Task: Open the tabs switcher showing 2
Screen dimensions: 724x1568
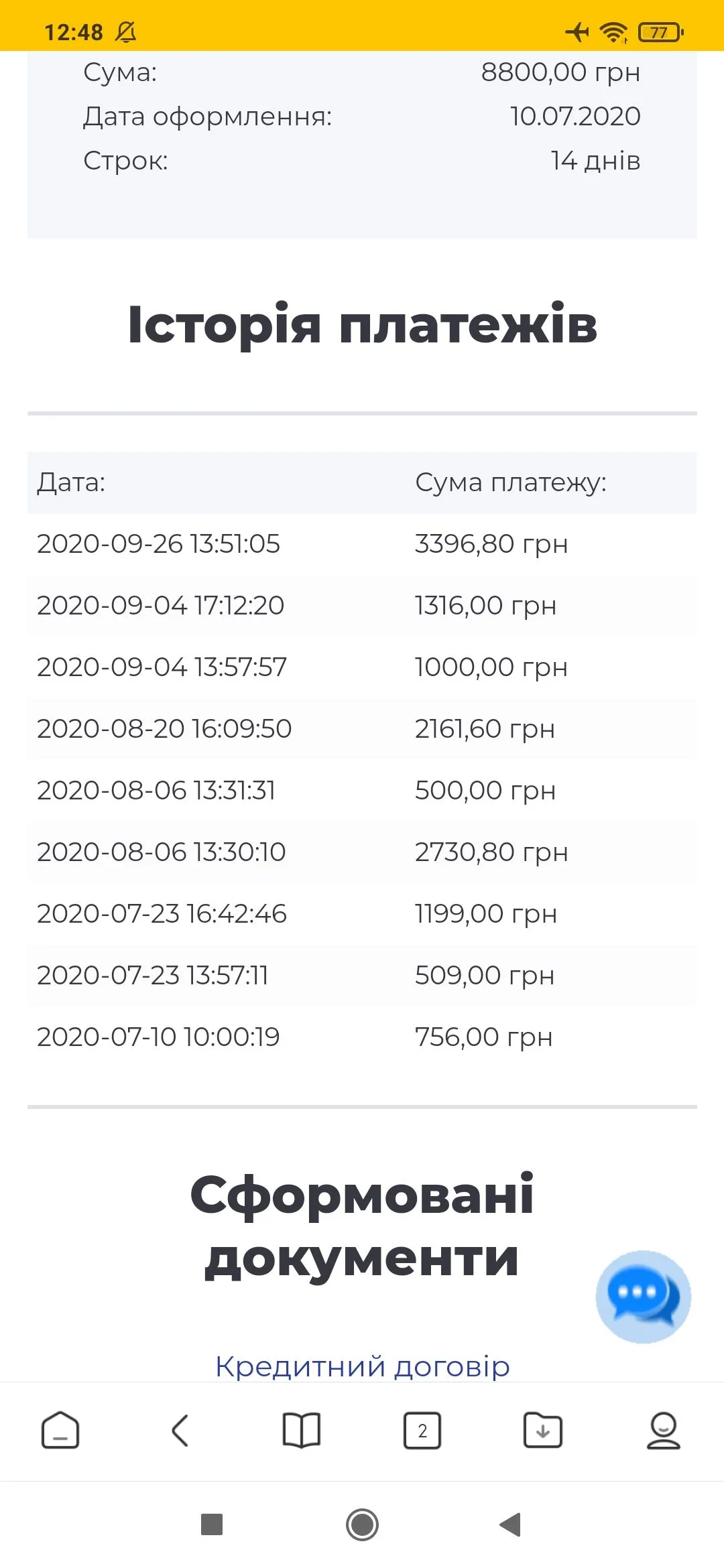Action: pyautogui.click(x=422, y=1431)
